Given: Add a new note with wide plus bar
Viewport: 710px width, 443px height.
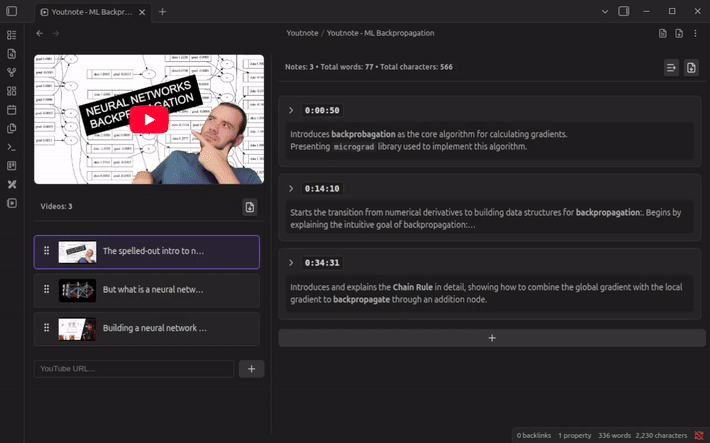Looking at the screenshot, I should [492, 338].
